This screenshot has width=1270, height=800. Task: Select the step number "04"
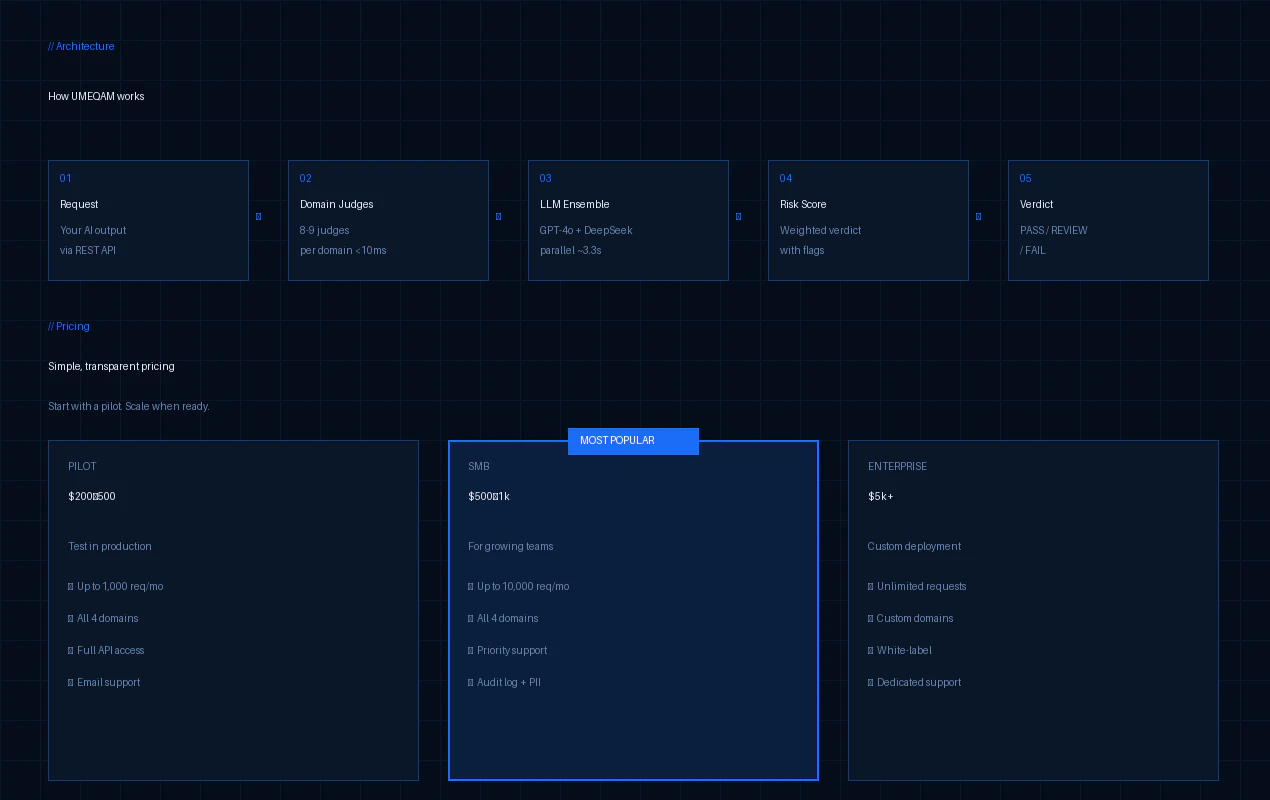pyautogui.click(x=786, y=178)
